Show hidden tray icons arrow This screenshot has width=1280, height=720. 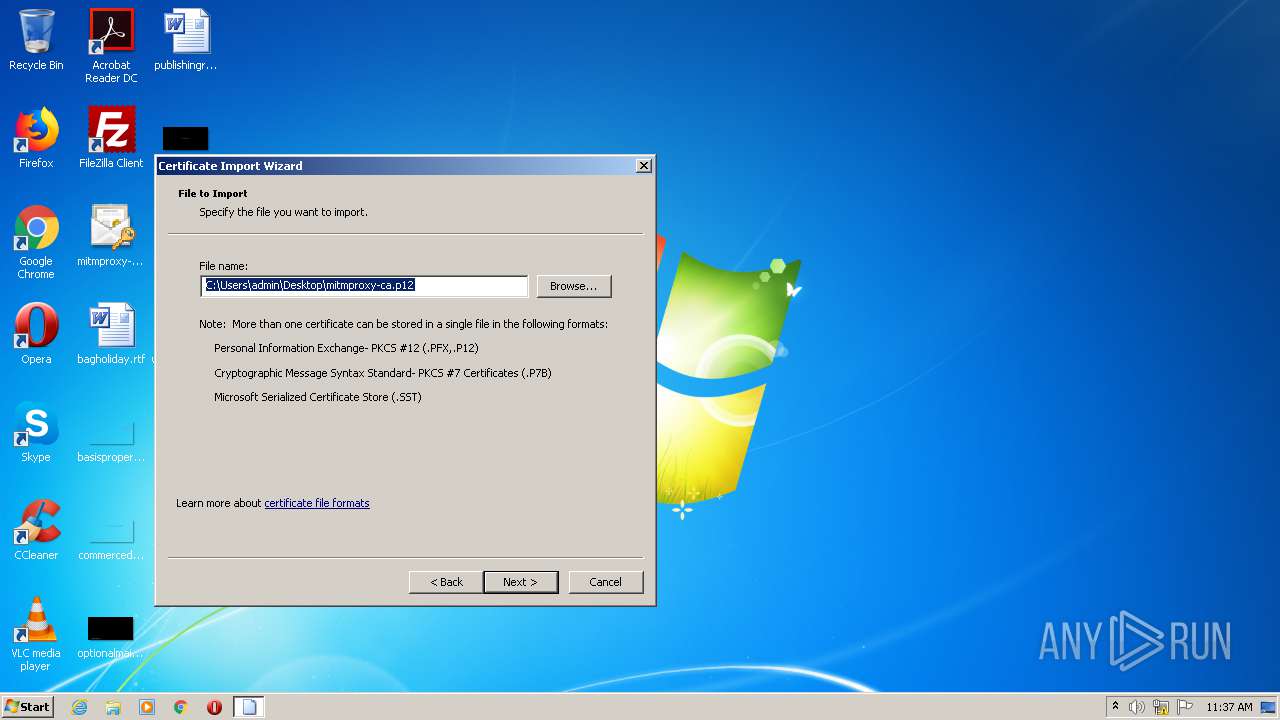(1115, 706)
